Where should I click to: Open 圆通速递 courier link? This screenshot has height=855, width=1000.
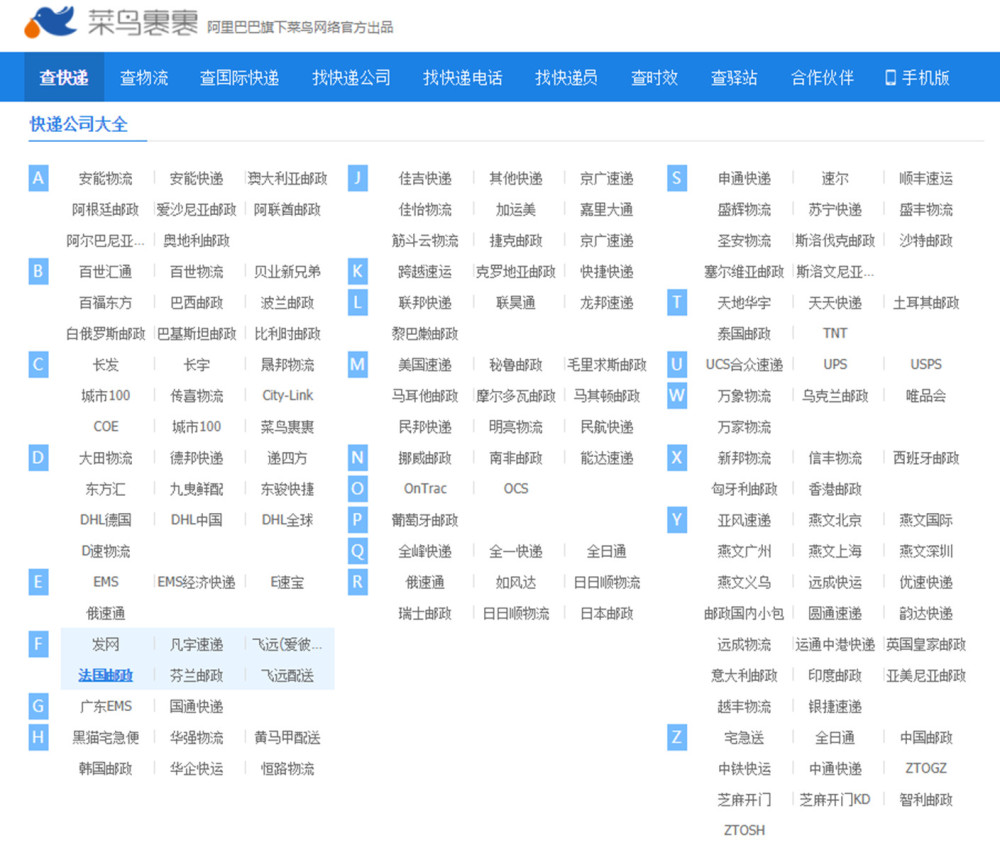coord(835,613)
